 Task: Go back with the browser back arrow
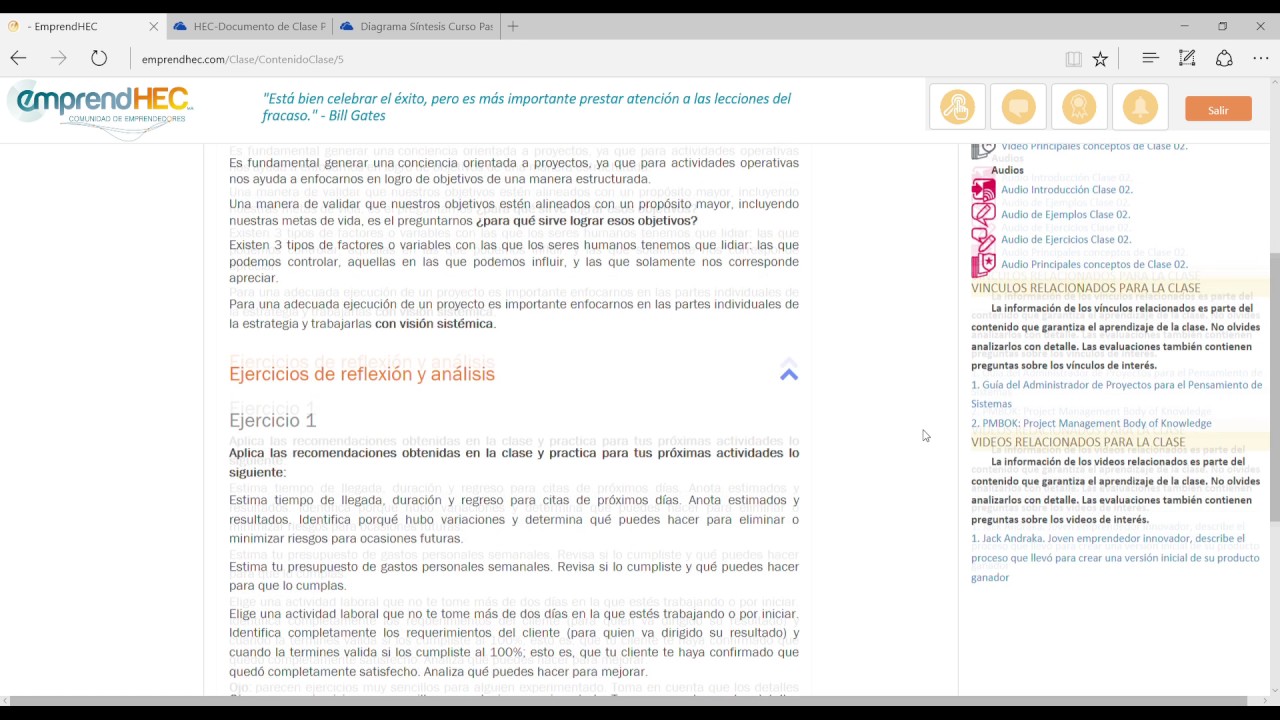click(x=19, y=58)
